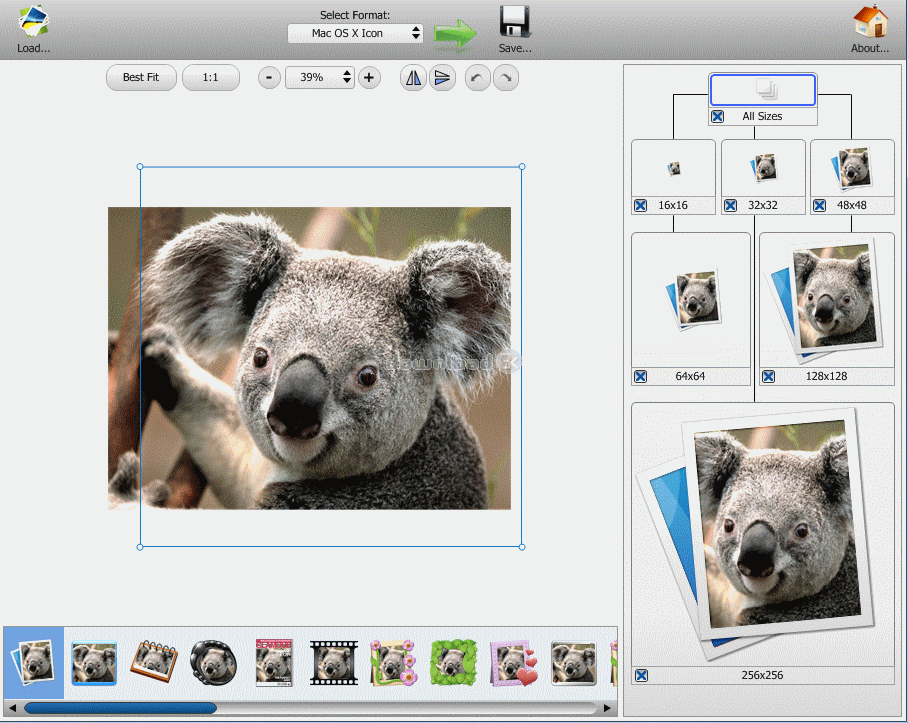Zoom in with the plus button
The image size is (908, 723).
tap(369, 78)
